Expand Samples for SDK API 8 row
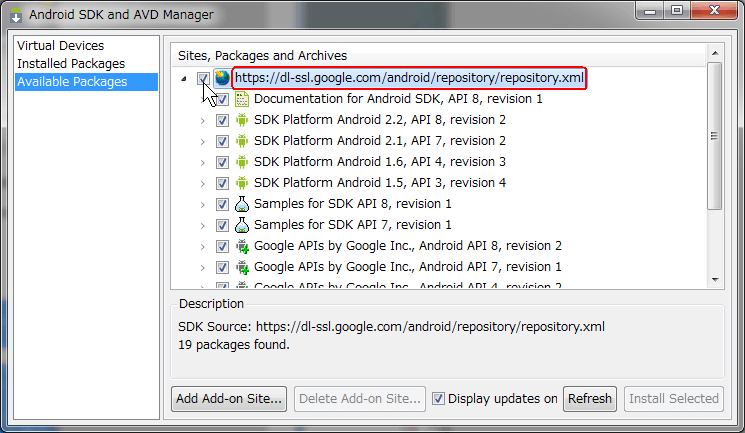Image resolution: width=745 pixels, height=433 pixels. tap(202, 204)
